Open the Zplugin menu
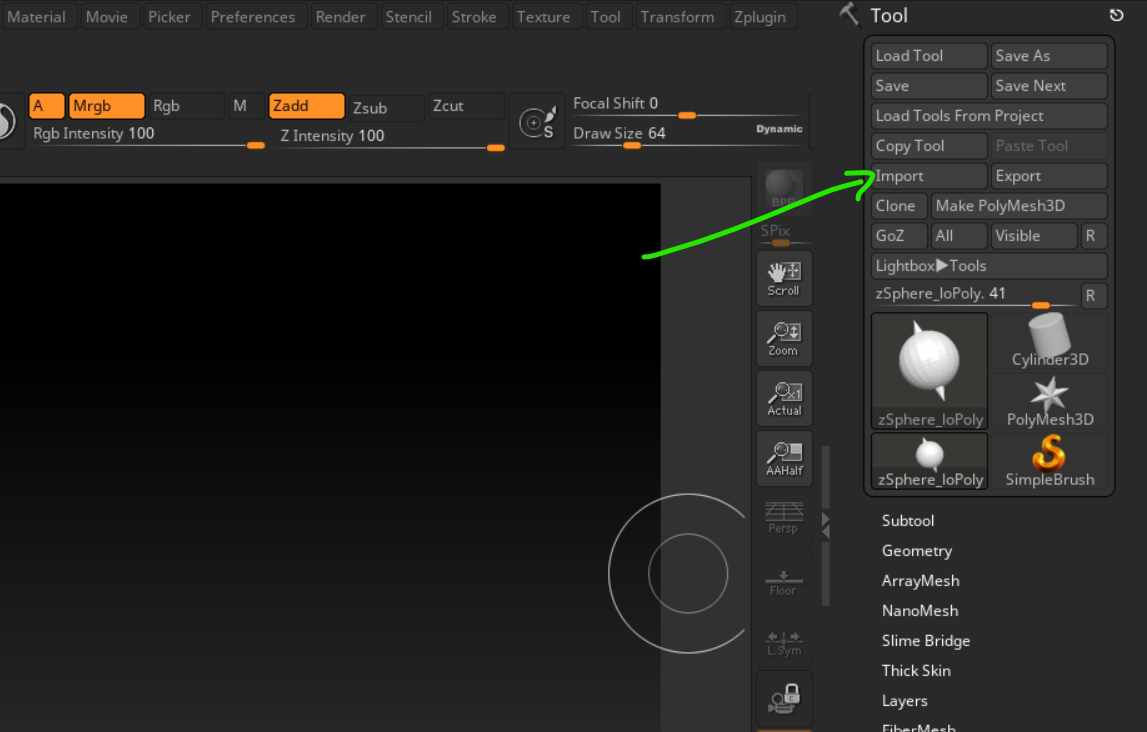 tap(760, 17)
